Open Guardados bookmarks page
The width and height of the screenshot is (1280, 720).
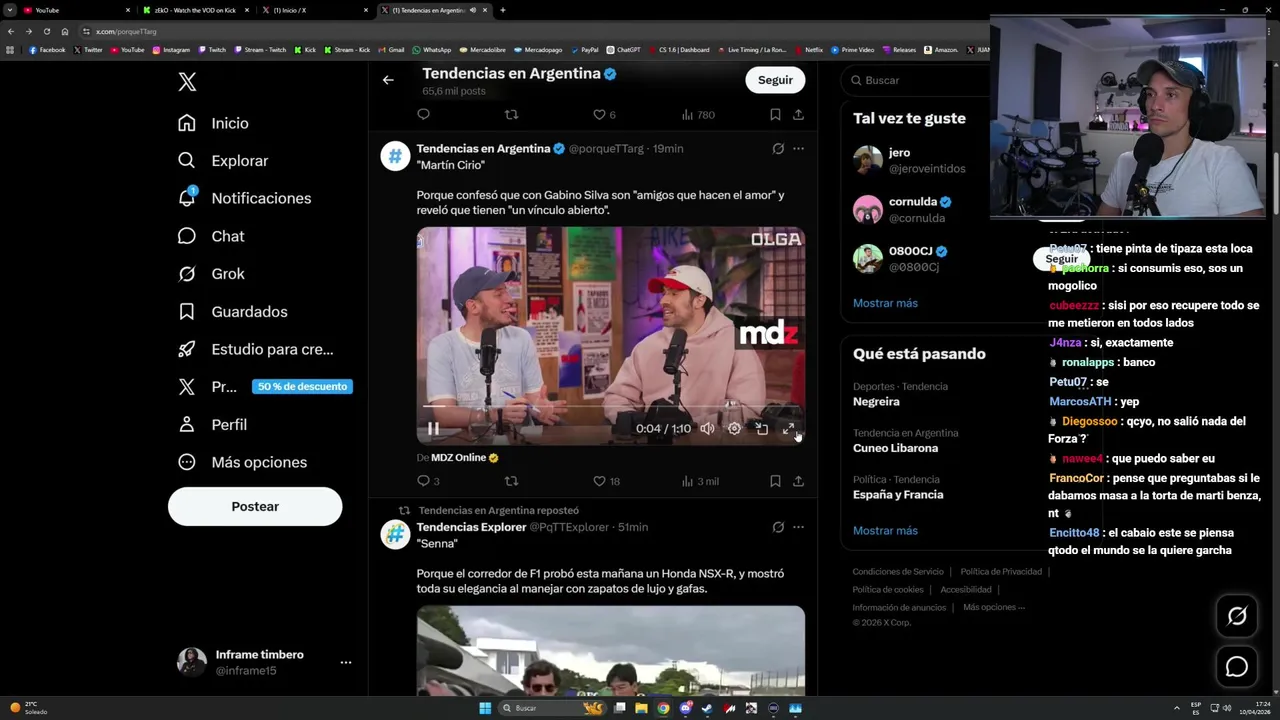(x=232, y=312)
